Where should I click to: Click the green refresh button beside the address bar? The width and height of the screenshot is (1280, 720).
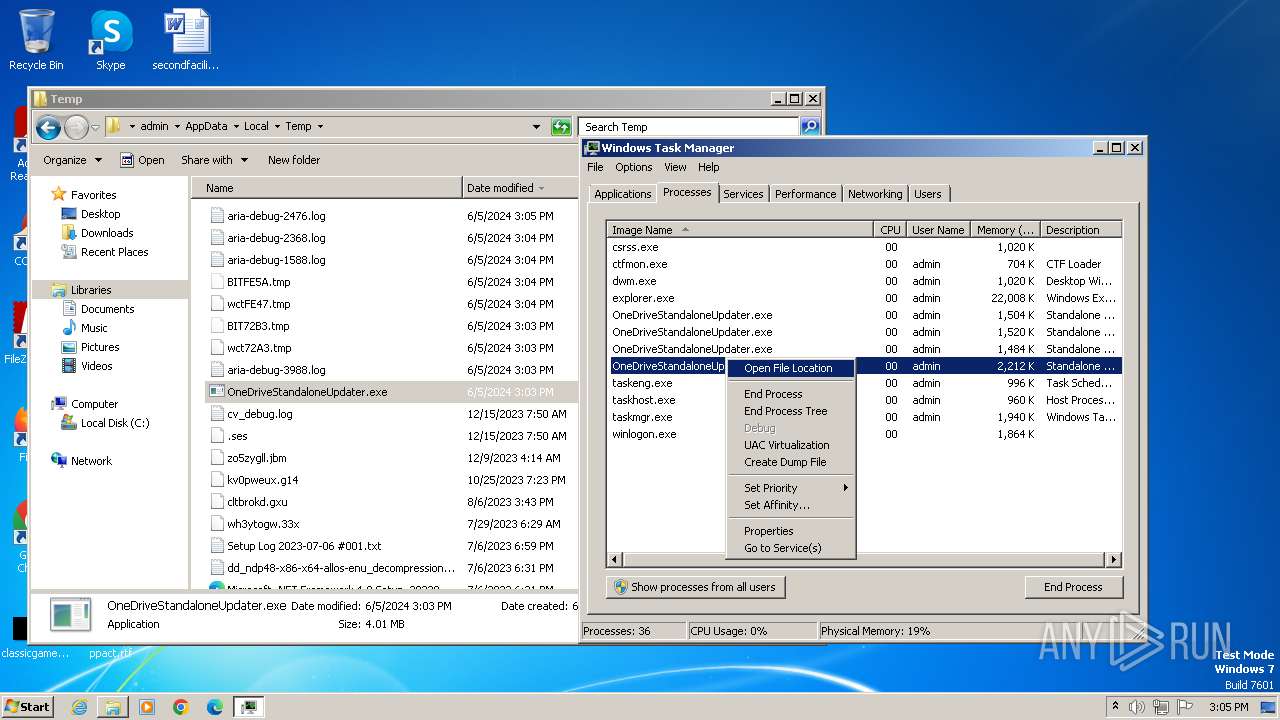(561, 127)
